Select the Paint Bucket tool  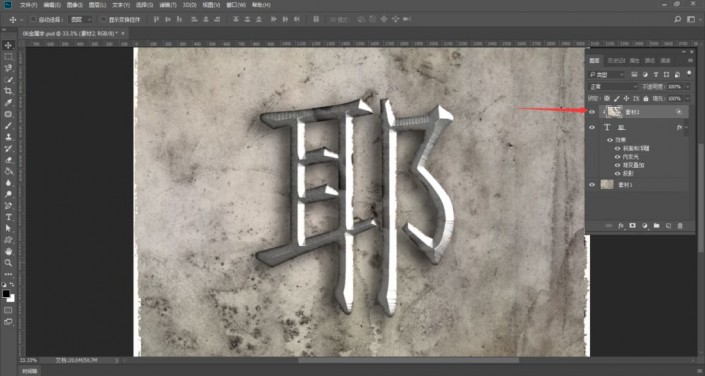point(8,171)
